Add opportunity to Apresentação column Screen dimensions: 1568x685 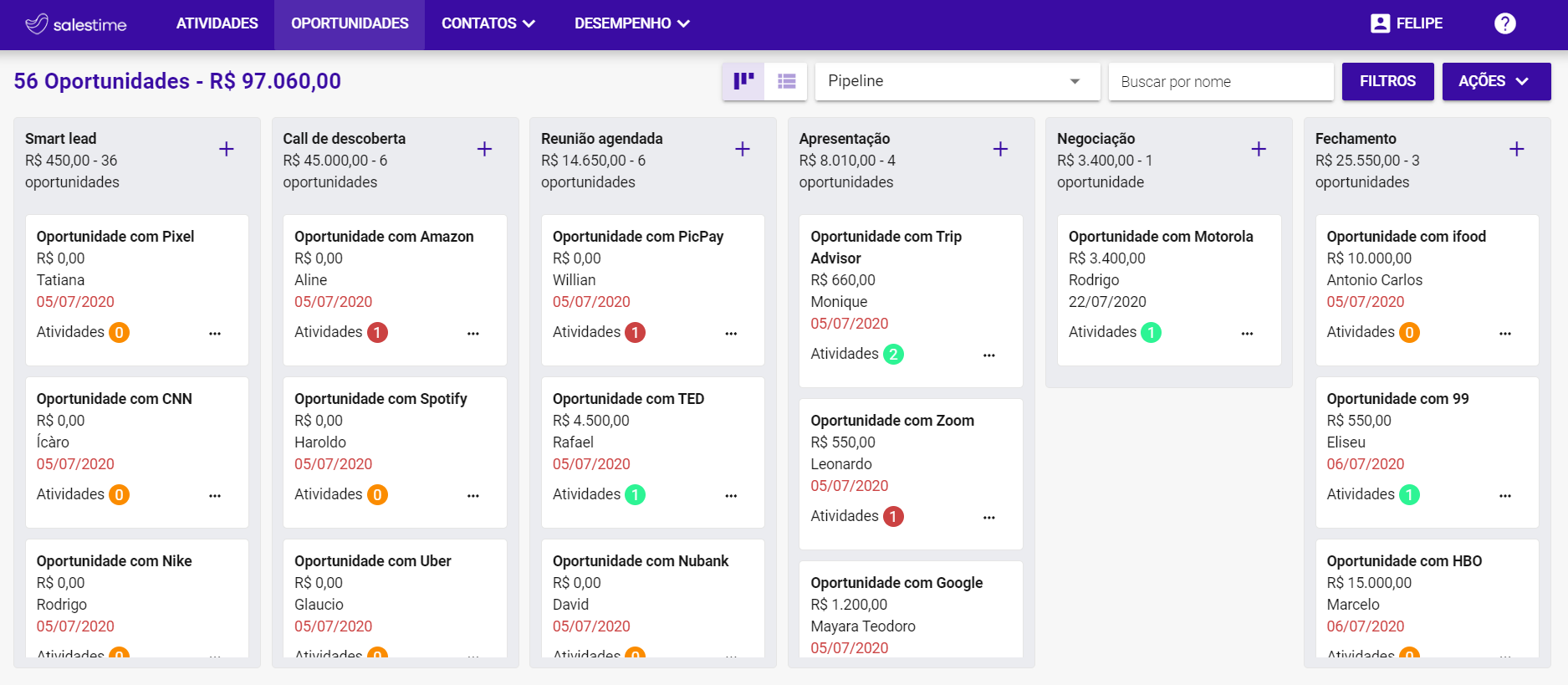pyautogui.click(x=1000, y=149)
